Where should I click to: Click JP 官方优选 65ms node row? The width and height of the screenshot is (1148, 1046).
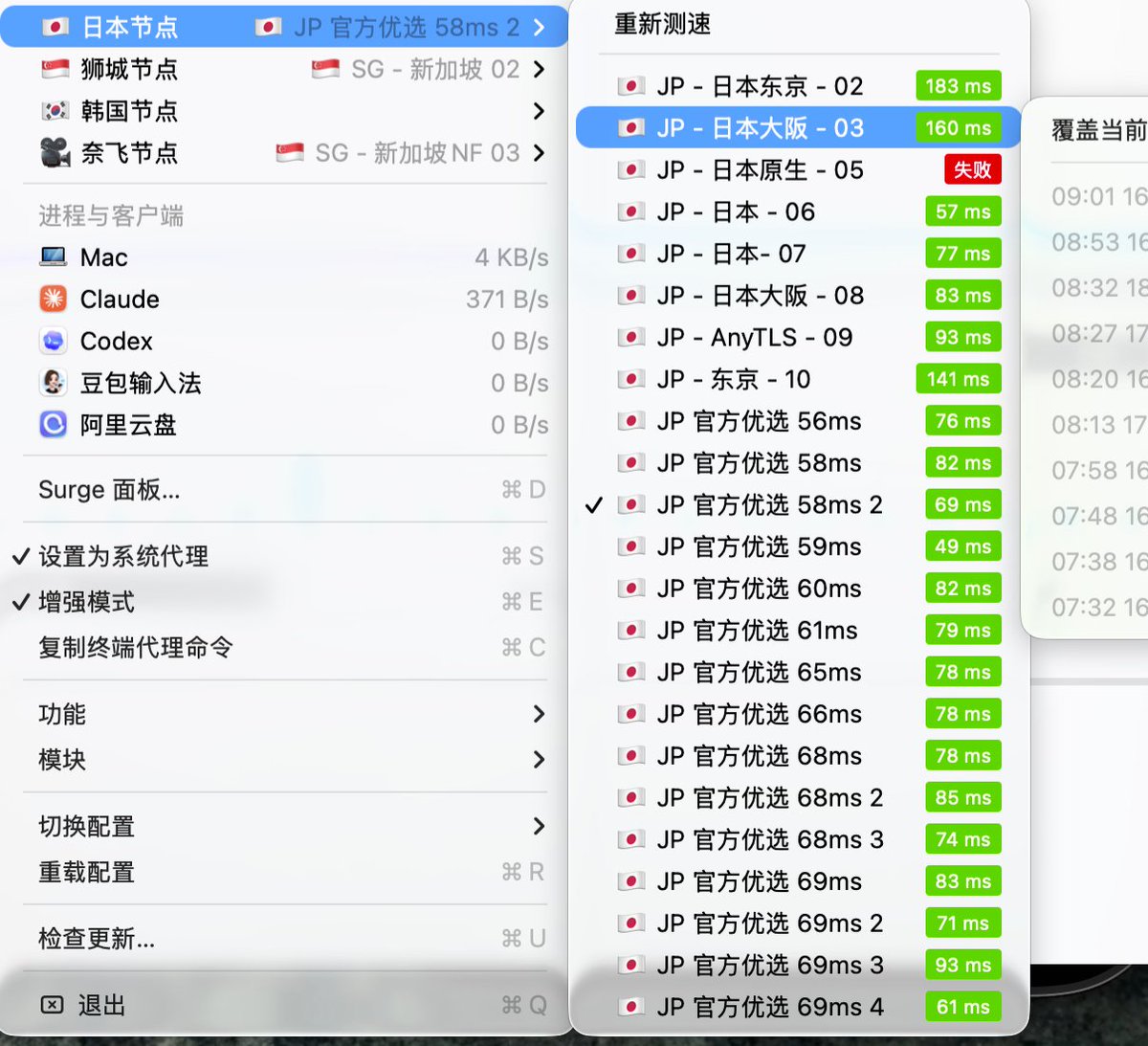(x=799, y=672)
